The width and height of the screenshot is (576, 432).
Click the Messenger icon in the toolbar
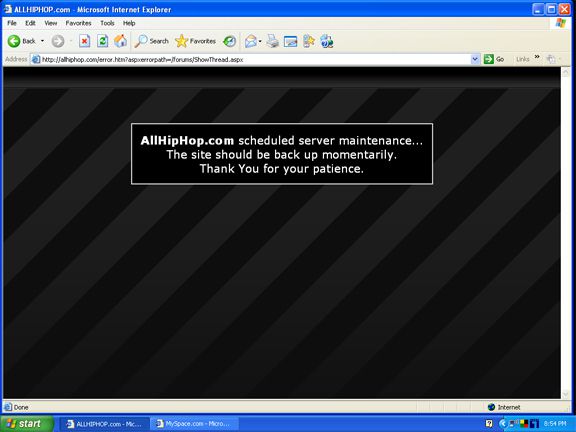tap(327, 41)
